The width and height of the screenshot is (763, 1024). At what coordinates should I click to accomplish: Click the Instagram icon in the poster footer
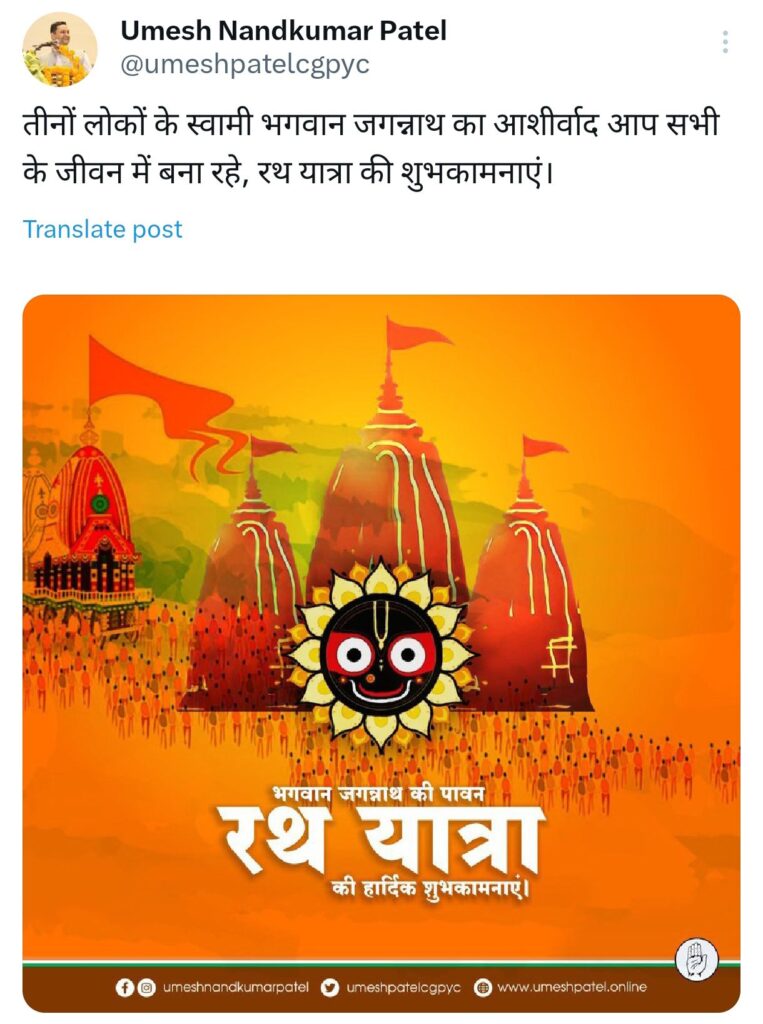coord(146,987)
